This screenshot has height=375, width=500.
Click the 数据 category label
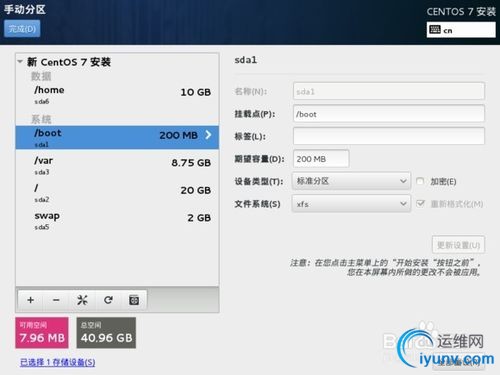coord(41,76)
